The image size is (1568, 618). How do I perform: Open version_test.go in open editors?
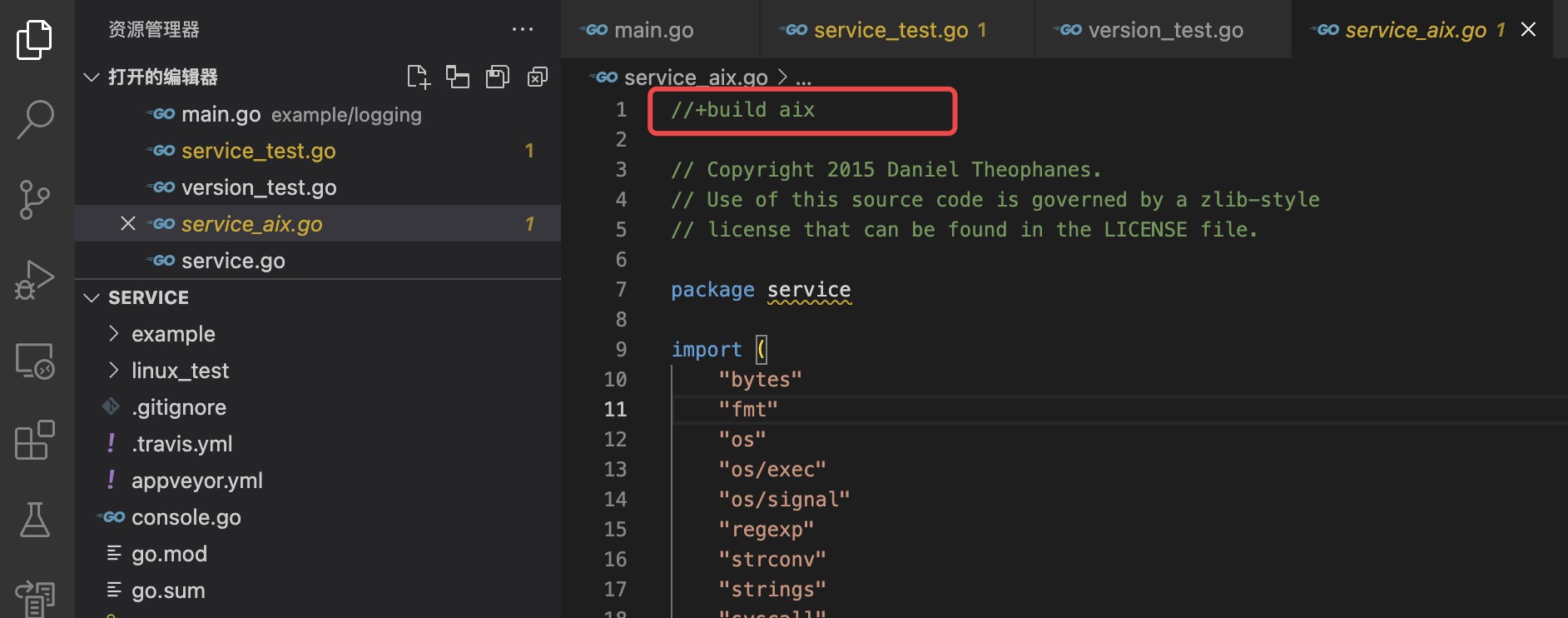(318, 187)
